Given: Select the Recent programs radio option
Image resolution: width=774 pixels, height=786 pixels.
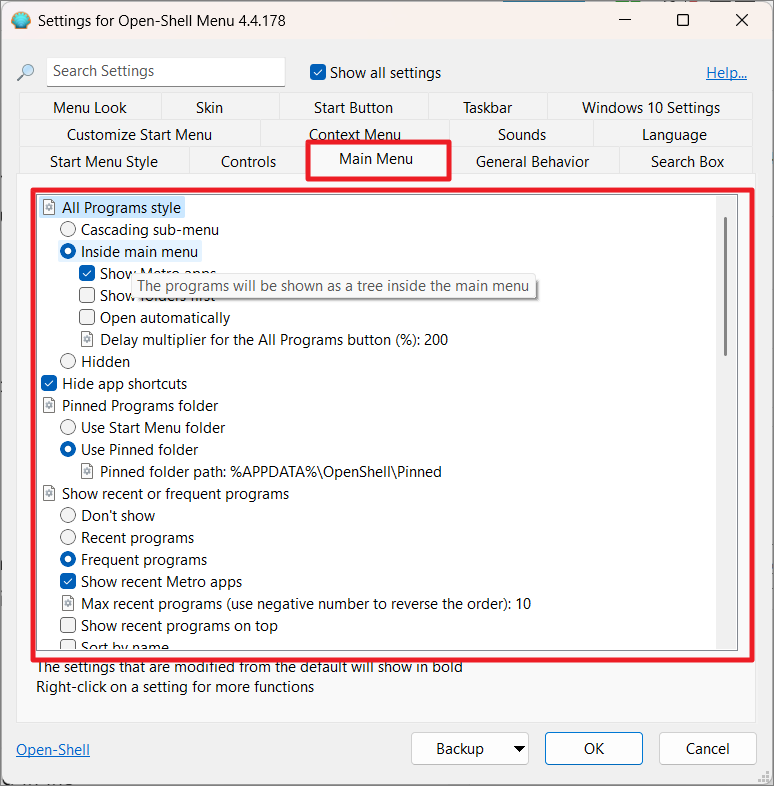Looking at the screenshot, I should pos(68,537).
